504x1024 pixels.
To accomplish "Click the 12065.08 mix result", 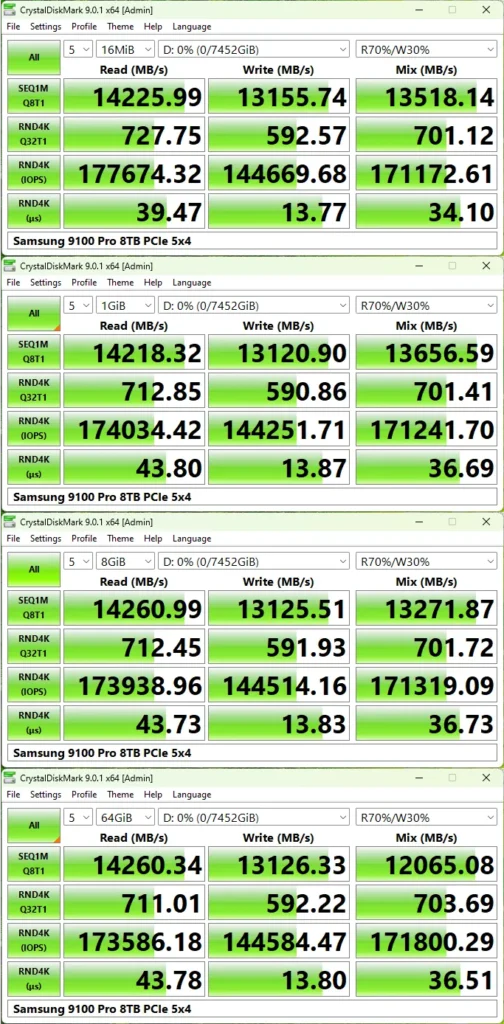I will pos(426,865).
